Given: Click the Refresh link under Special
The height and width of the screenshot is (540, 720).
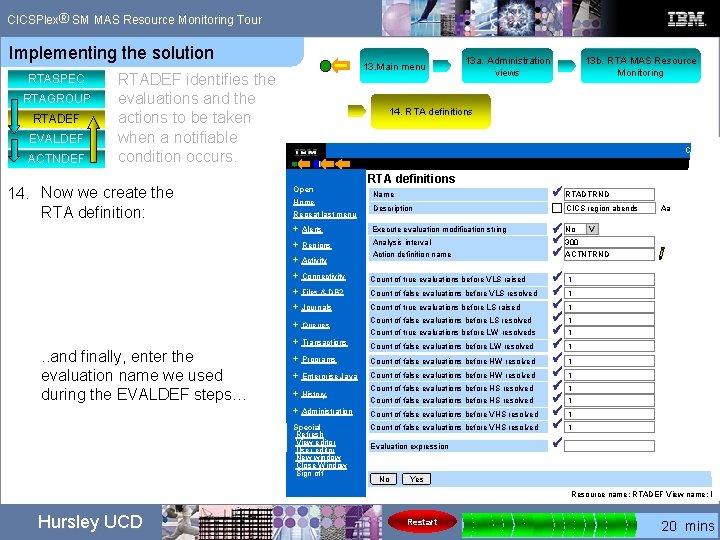Looking at the screenshot, I should [309, 434].
